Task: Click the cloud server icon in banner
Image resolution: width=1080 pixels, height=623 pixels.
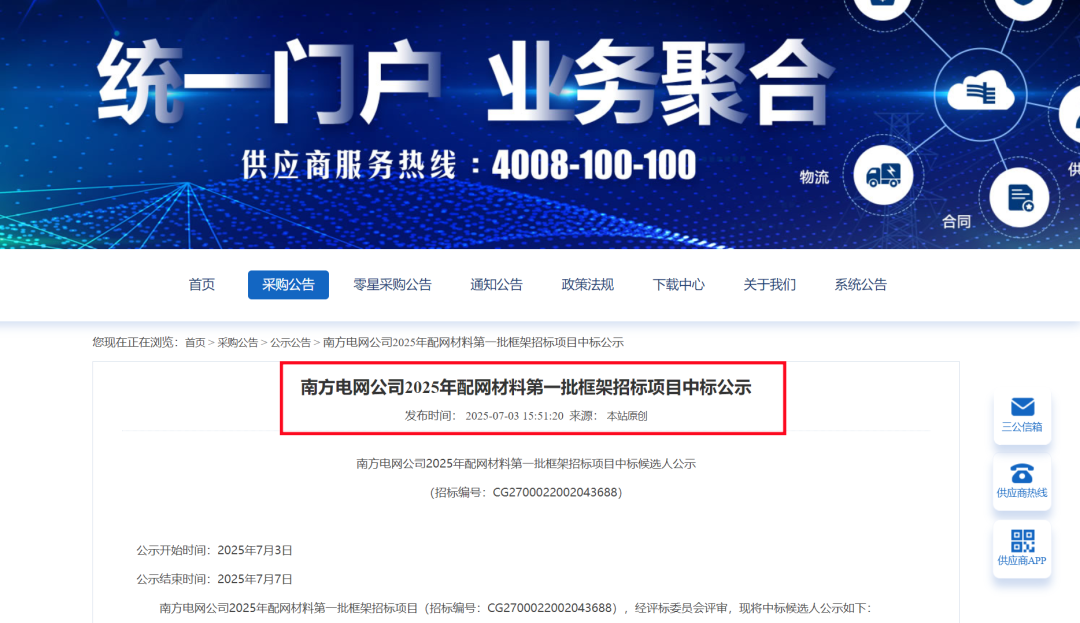Action: coord(980,94)
